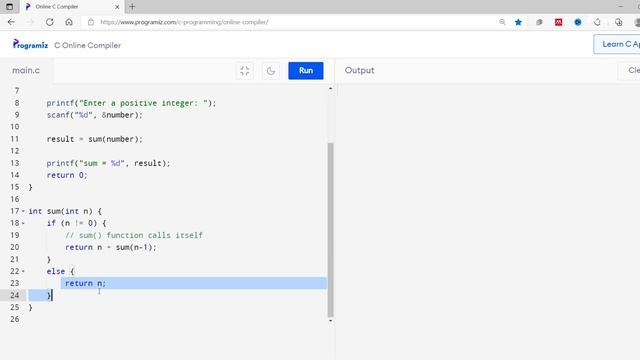
Task: Open blue circular extension icon
Action: click(x=578, y=22)
